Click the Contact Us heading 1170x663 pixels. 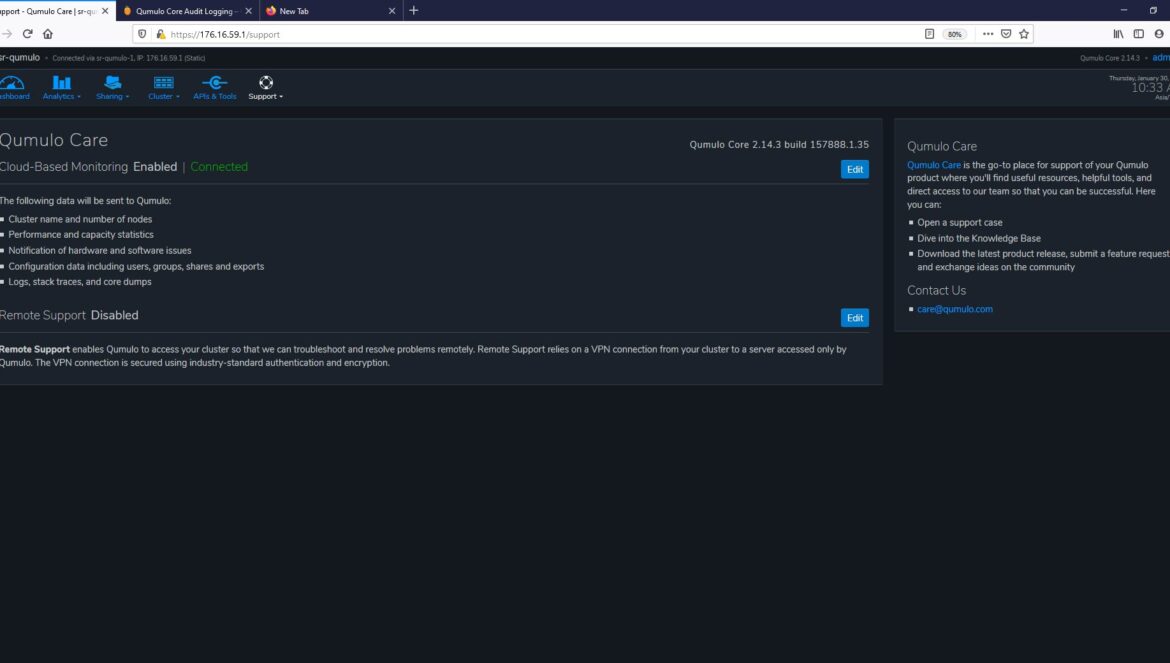coord(936,290)
